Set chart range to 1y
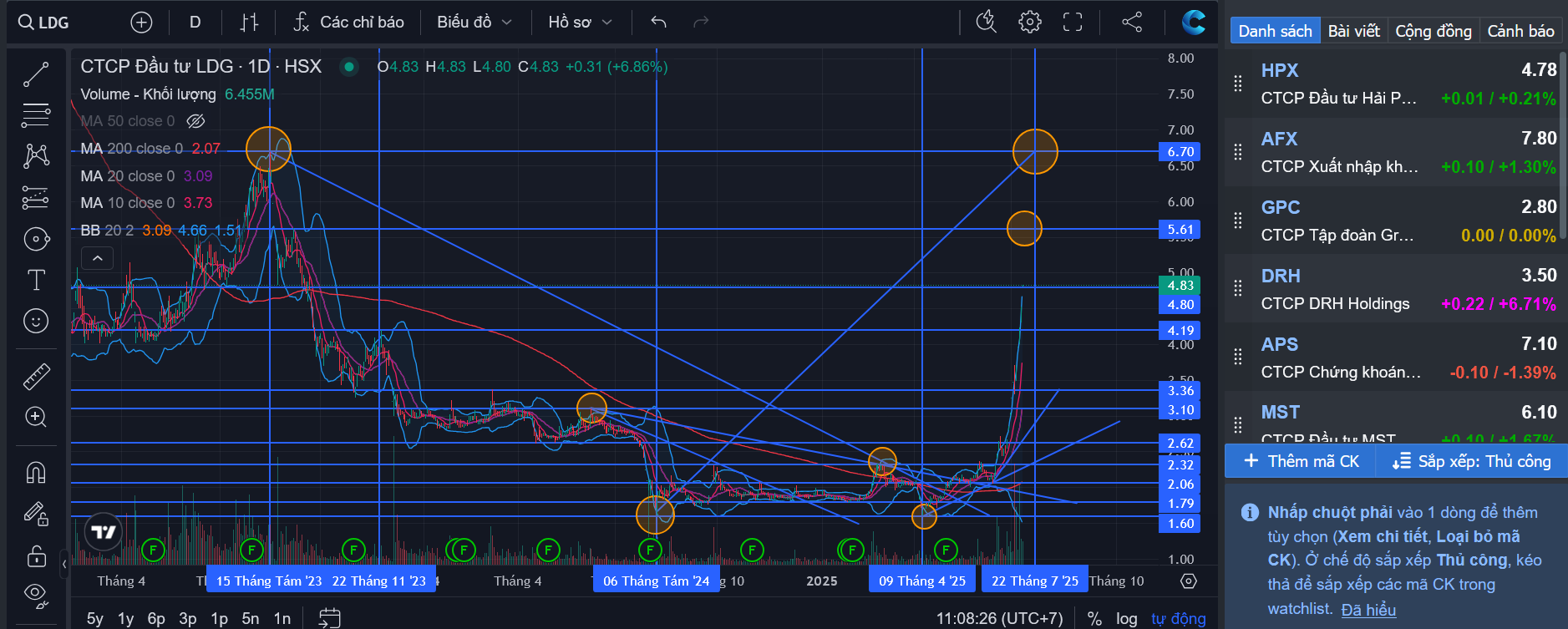Image resolution: width=1568 pixels, height=629 pixels. (125, 618)
